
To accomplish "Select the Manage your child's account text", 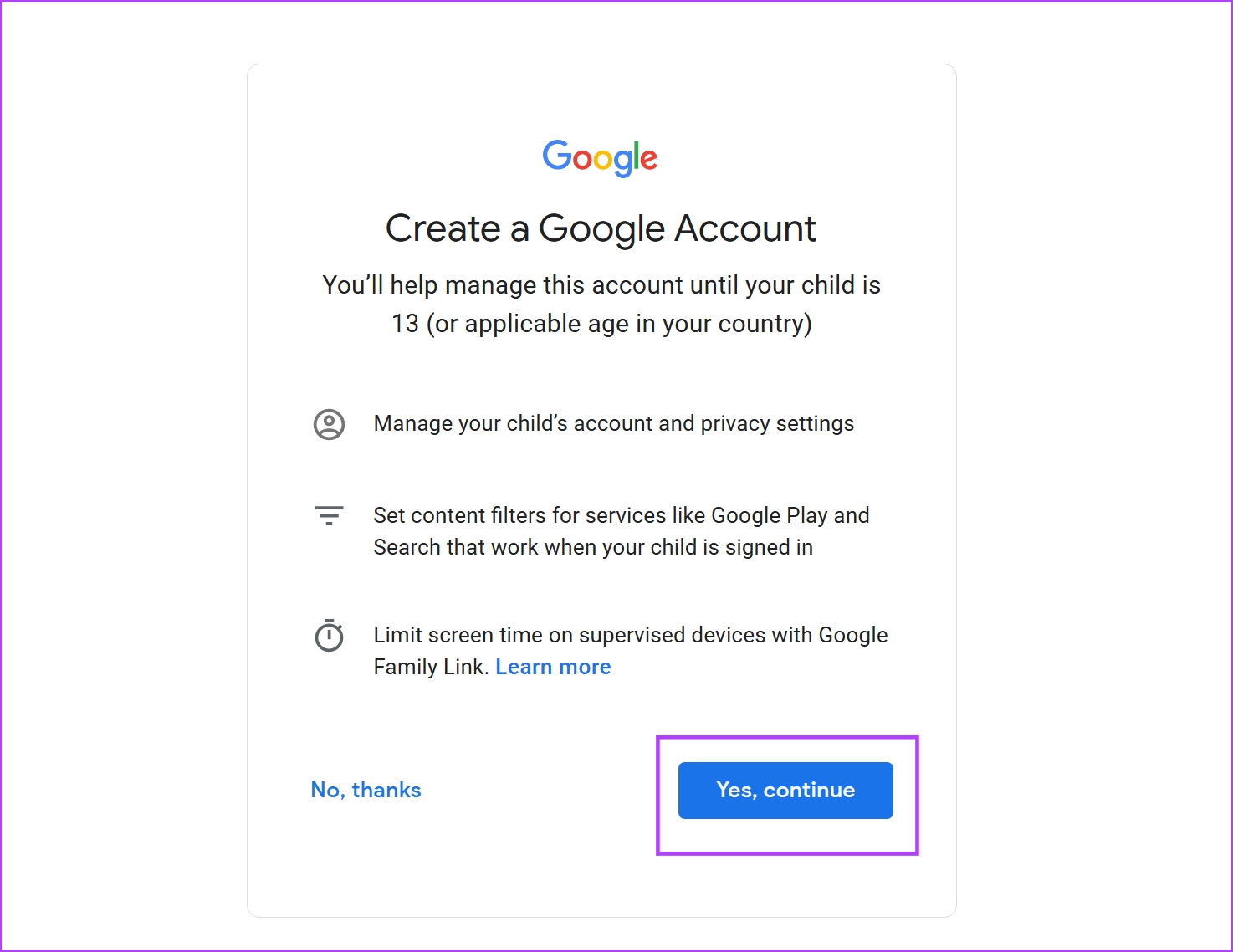I will (614, 423).
